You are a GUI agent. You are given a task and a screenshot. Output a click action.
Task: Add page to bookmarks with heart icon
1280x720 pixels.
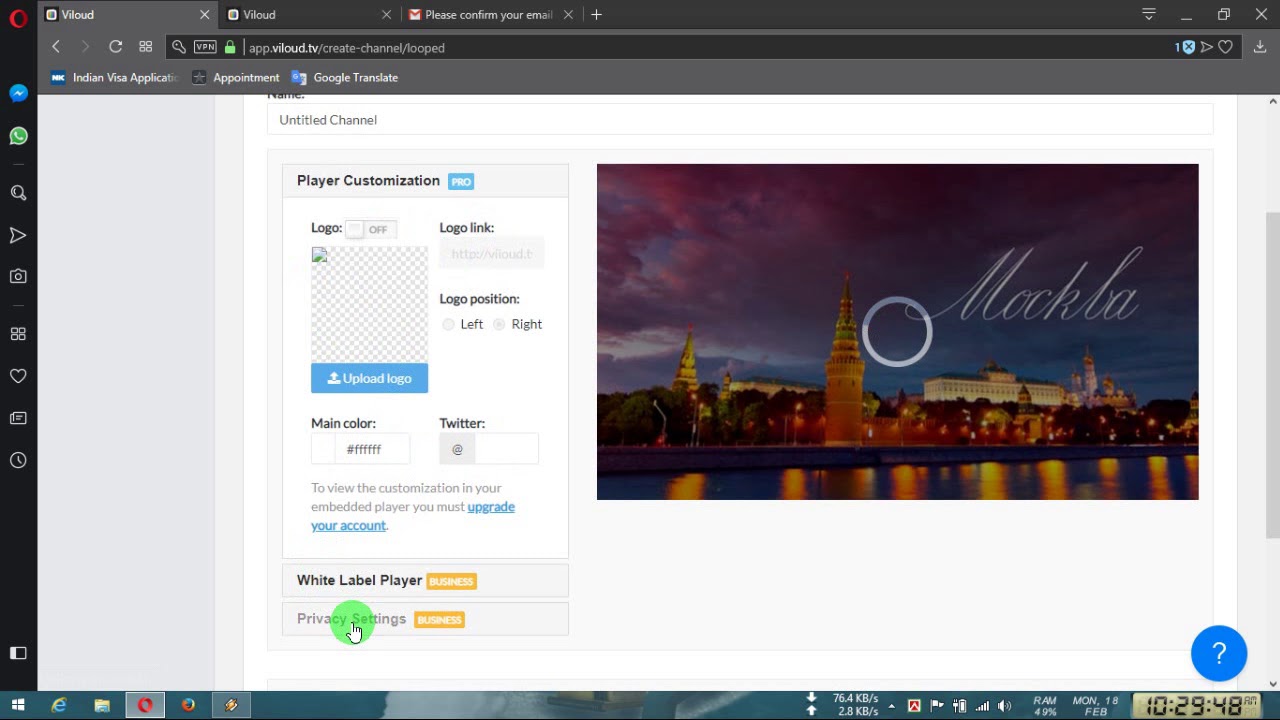[x=1225, y=47]
